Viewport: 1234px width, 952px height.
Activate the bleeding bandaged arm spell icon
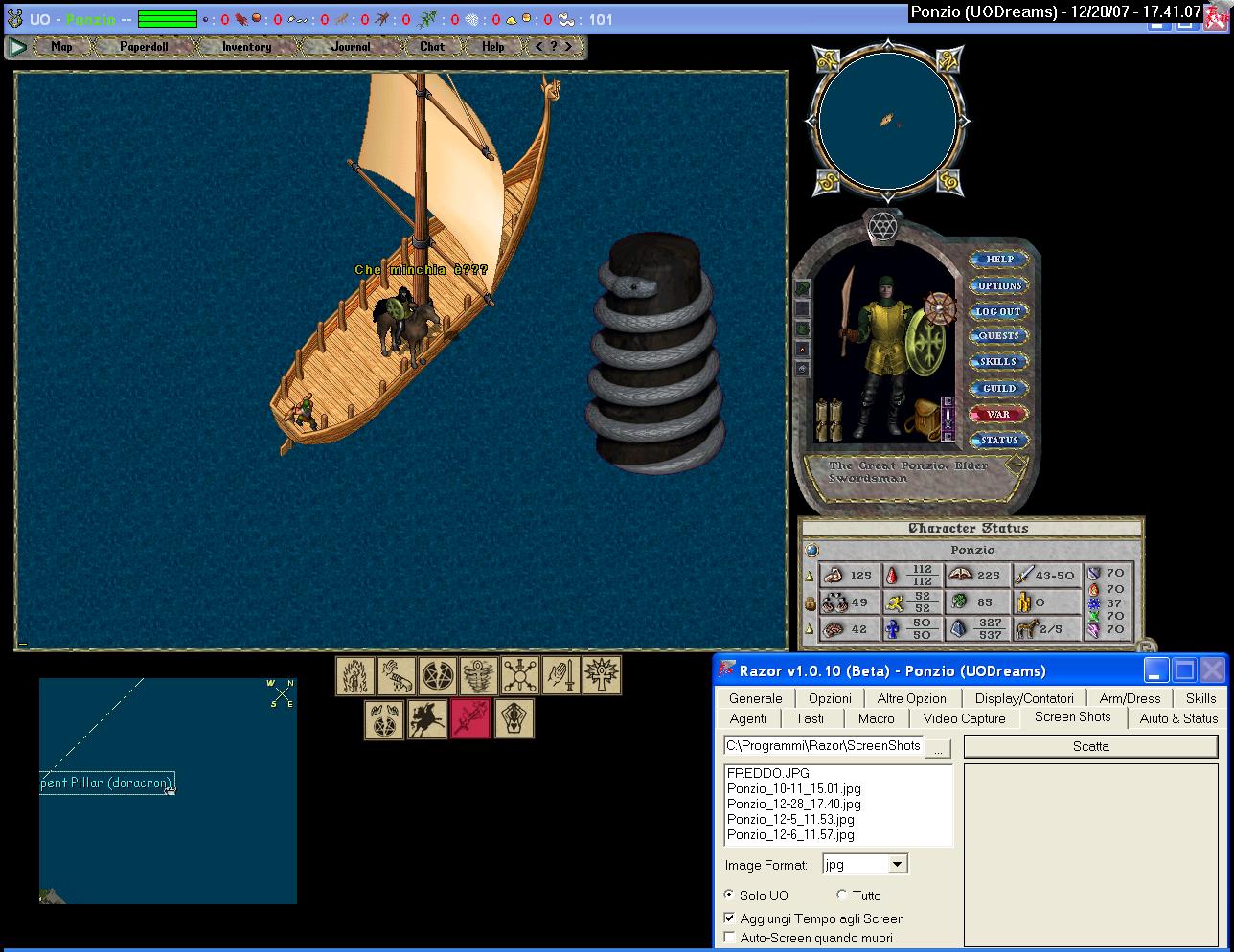pyautogui.click(x=396, y=675)
